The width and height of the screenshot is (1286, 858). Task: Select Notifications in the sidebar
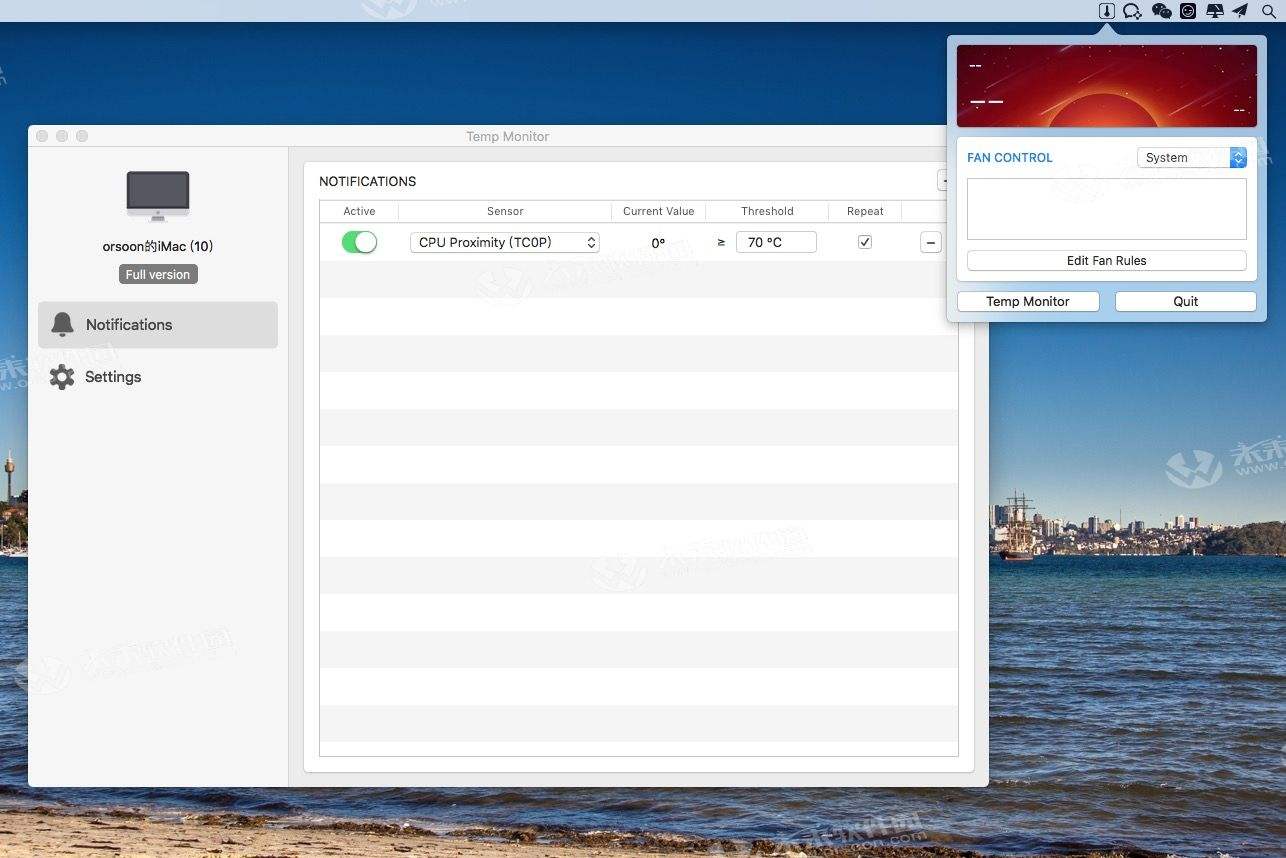pos(158,325)
